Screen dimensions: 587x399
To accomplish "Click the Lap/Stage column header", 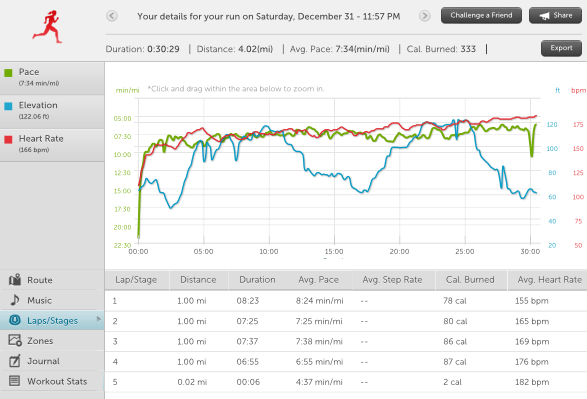I will 136,280.
